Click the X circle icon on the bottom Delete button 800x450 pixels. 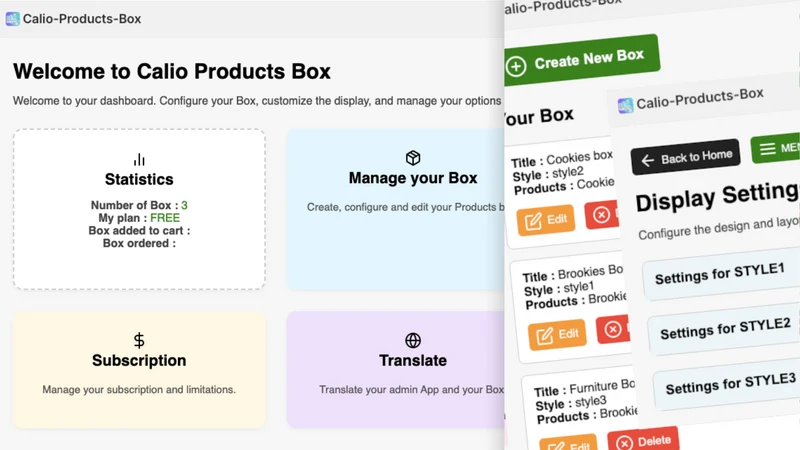pyautogui.click(x=624, y=442)
